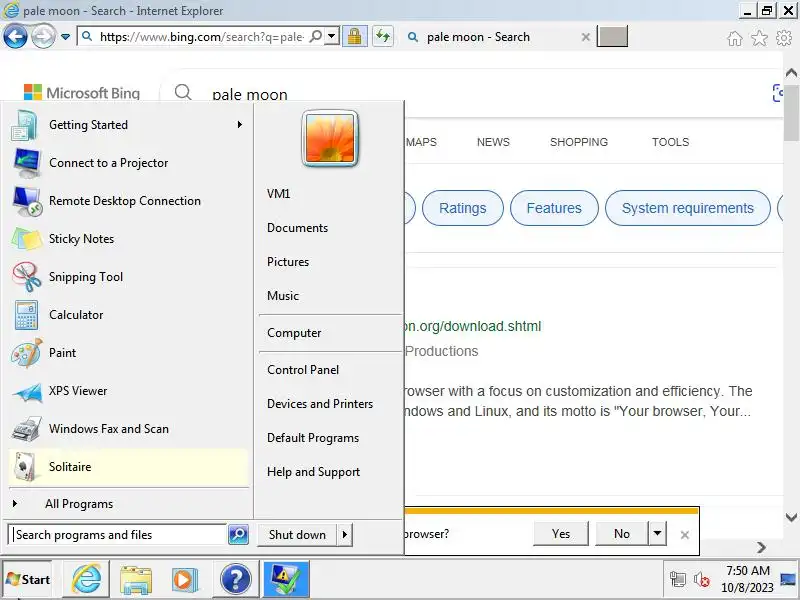Launch Windows Media Player from taskbar
The image size is (800, 600).
184,579
